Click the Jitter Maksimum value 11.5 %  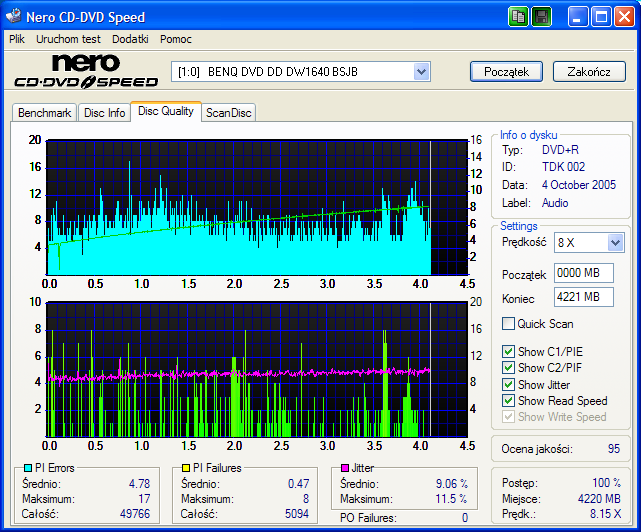pos(451,499)
